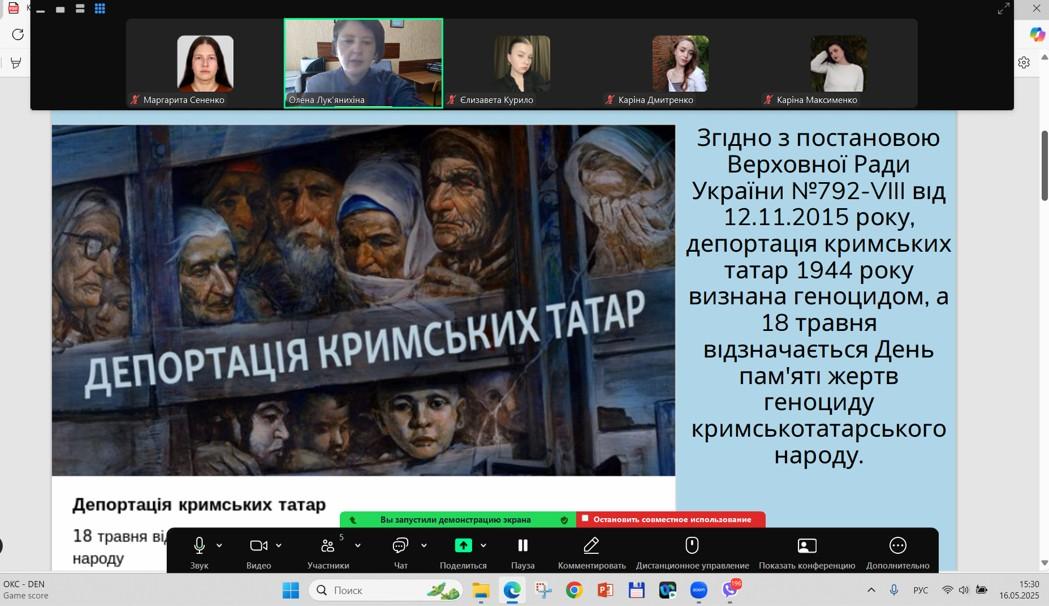The image size is (1049, 606).
Task: Show hidden tray icons chevron
Action: [x=871, y=590]
